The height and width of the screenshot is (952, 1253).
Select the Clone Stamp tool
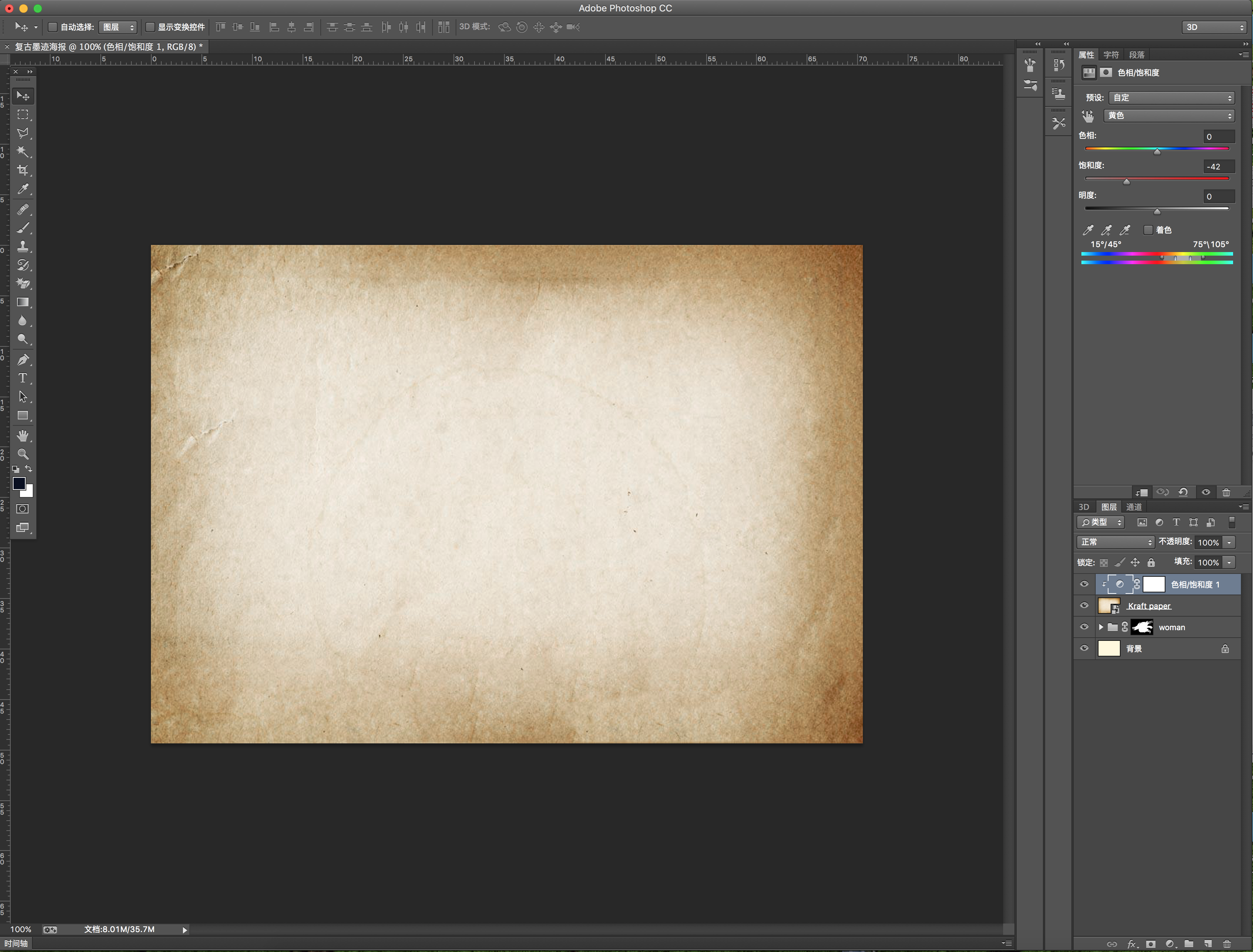pos(23,246)
